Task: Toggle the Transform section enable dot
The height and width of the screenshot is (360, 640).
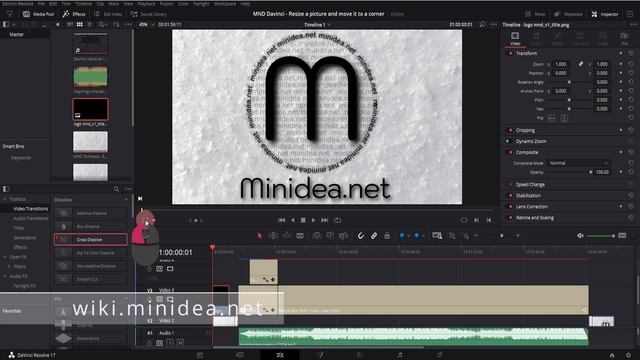Action: point(510,53)
